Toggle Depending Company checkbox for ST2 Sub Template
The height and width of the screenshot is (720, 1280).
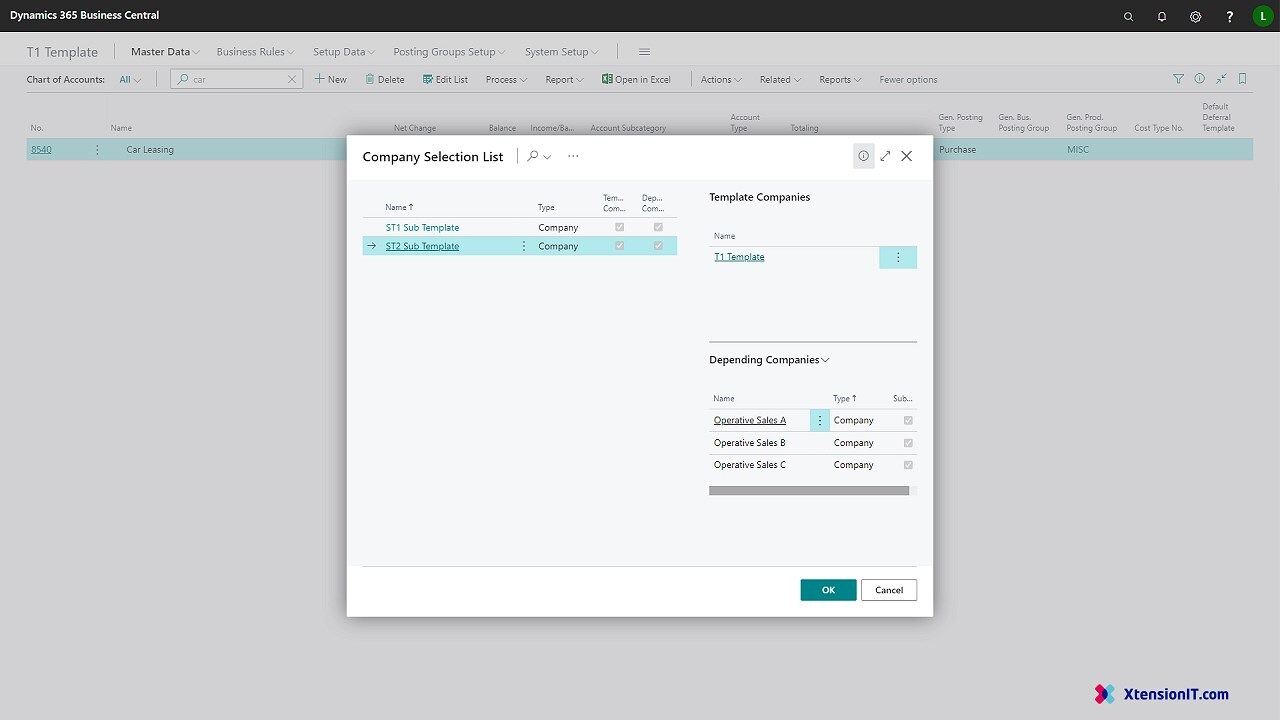point(658,246)
